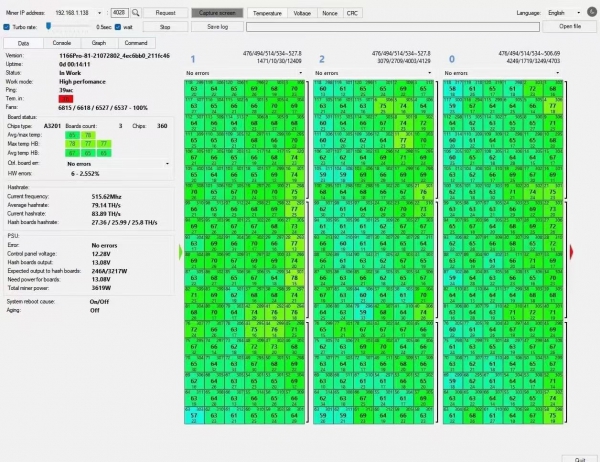Image resolution: width=600 pixels, height=462 pixels.
Task: Show Nonce values on chip map
Action: point(331,12)
